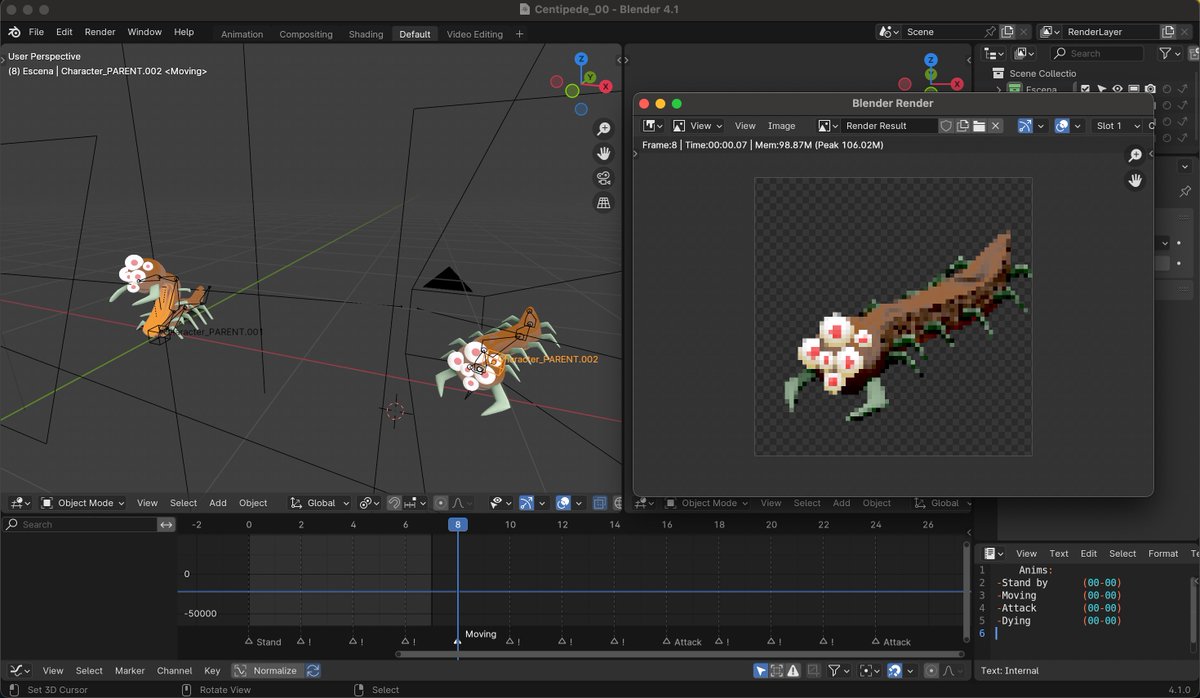
Task: Unlink Render Result with the X icon
Action: 996,126
